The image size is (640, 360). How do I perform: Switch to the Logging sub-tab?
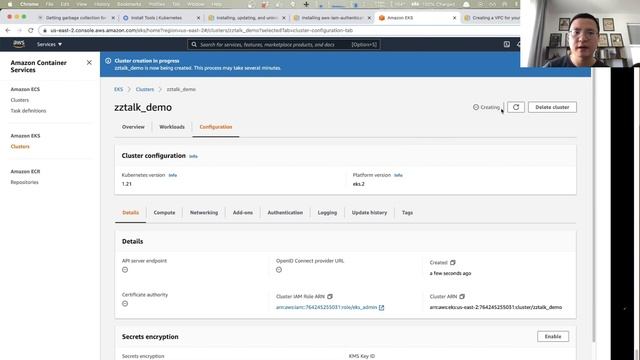(327, 213)
